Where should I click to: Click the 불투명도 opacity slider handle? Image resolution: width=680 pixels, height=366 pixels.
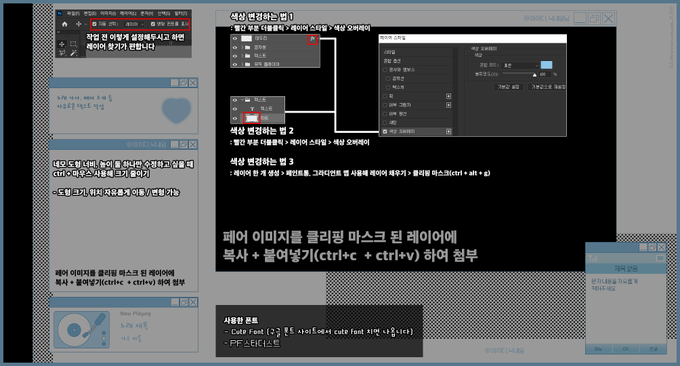pyautogui.click(x=534, y=75)
